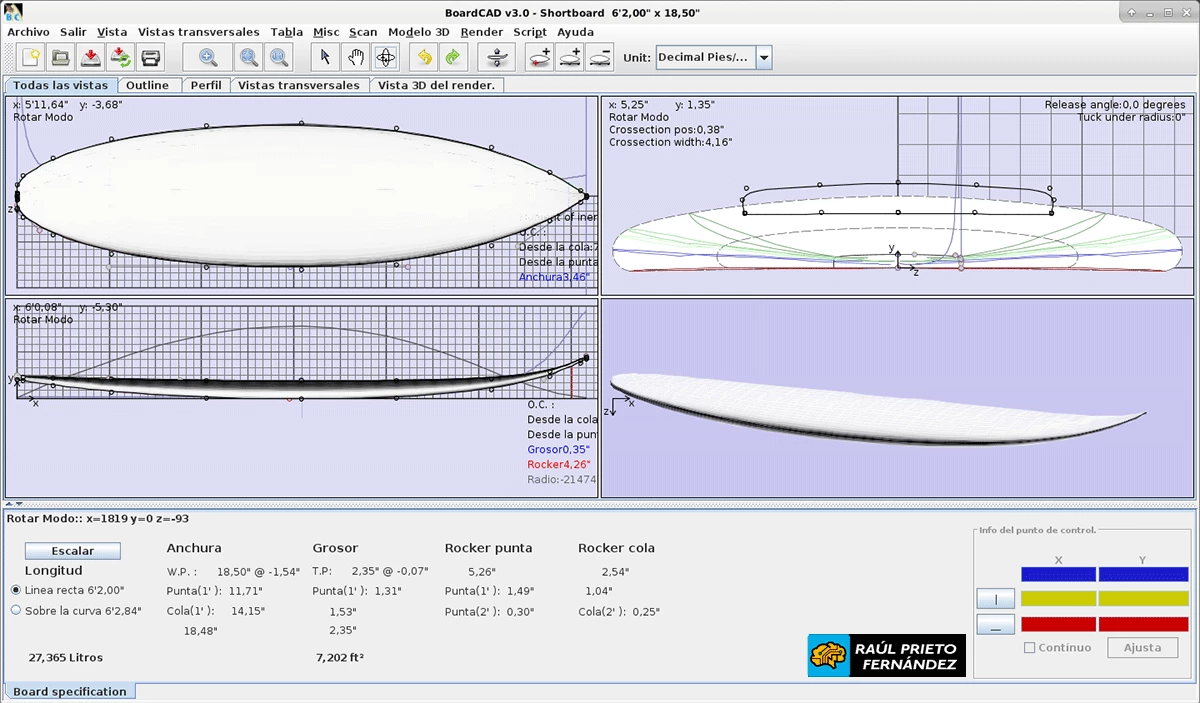This screenshot has height=703, width=1200.
Task: Click the green Redo arrow
Action: [452, 57]
